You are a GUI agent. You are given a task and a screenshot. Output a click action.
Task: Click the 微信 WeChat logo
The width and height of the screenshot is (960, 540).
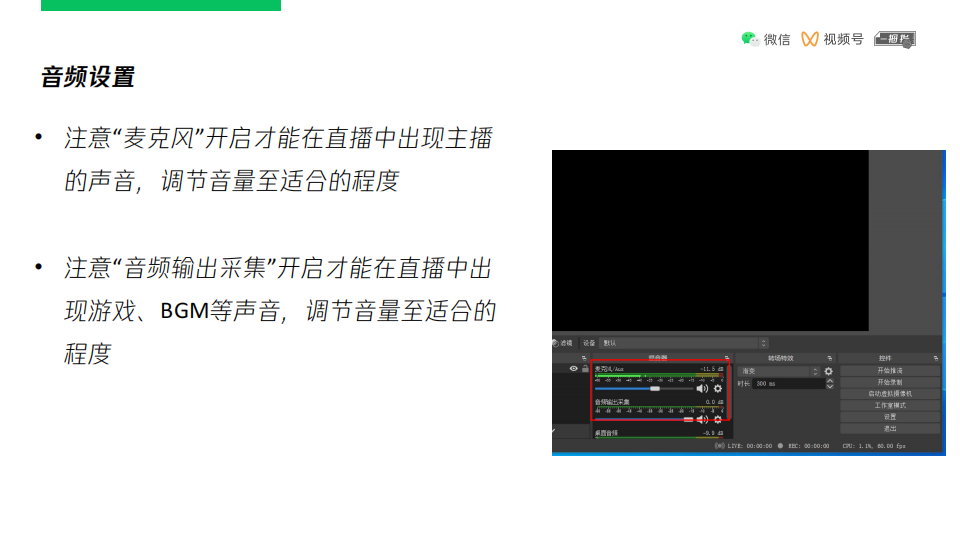750,39
